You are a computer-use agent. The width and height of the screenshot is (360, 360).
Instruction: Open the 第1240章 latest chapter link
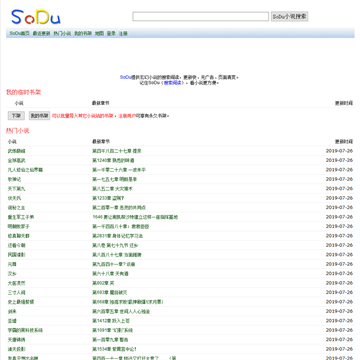[x=113, y=160]
